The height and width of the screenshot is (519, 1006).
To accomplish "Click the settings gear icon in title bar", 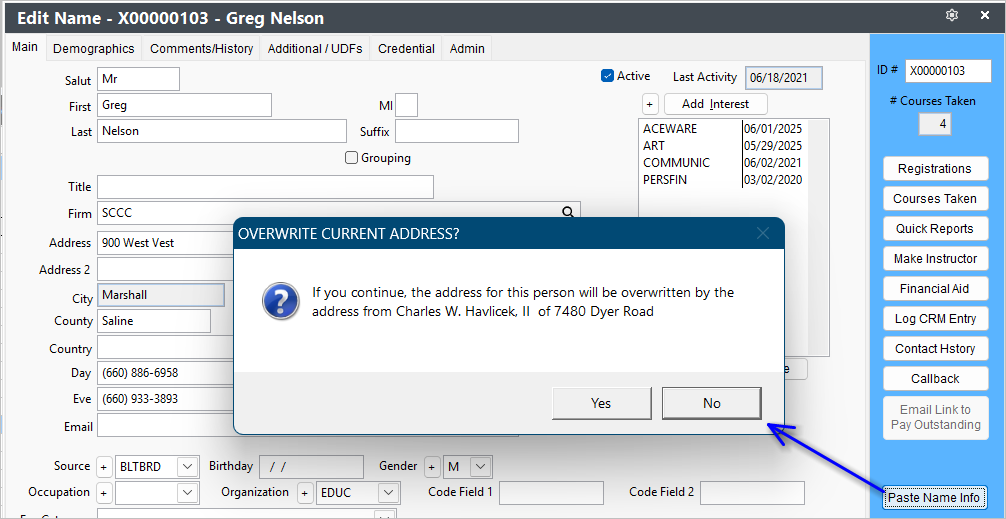I will pos(952,15).
